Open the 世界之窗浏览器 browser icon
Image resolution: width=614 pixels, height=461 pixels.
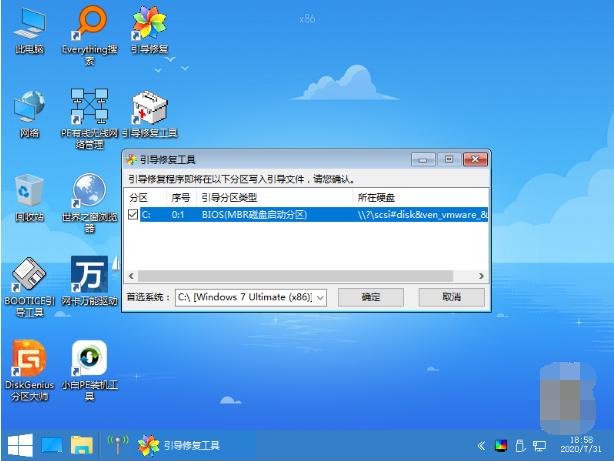pyautogui.click(x=90, y=190)
